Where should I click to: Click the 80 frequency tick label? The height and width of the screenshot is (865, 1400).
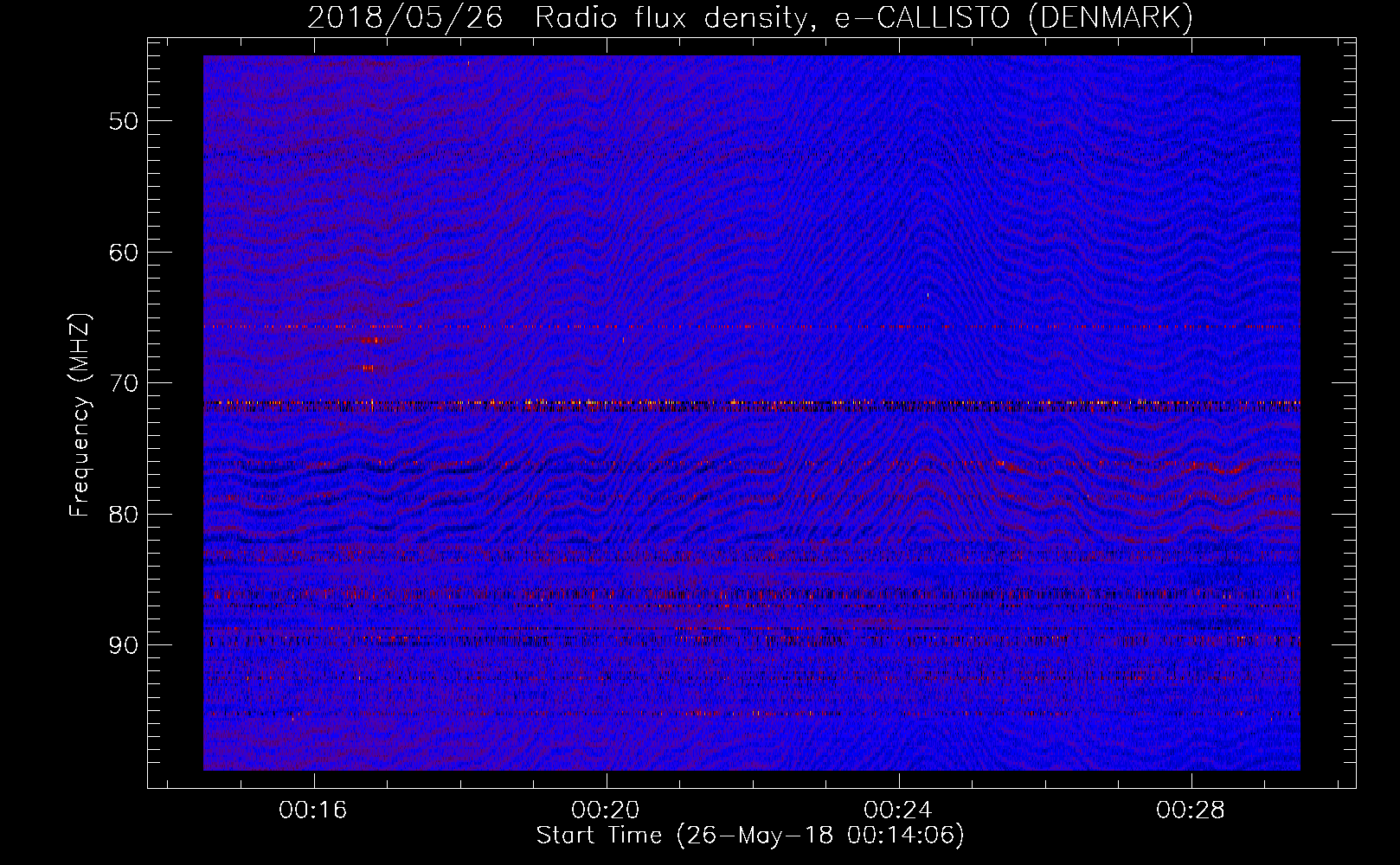coord(124,515)
